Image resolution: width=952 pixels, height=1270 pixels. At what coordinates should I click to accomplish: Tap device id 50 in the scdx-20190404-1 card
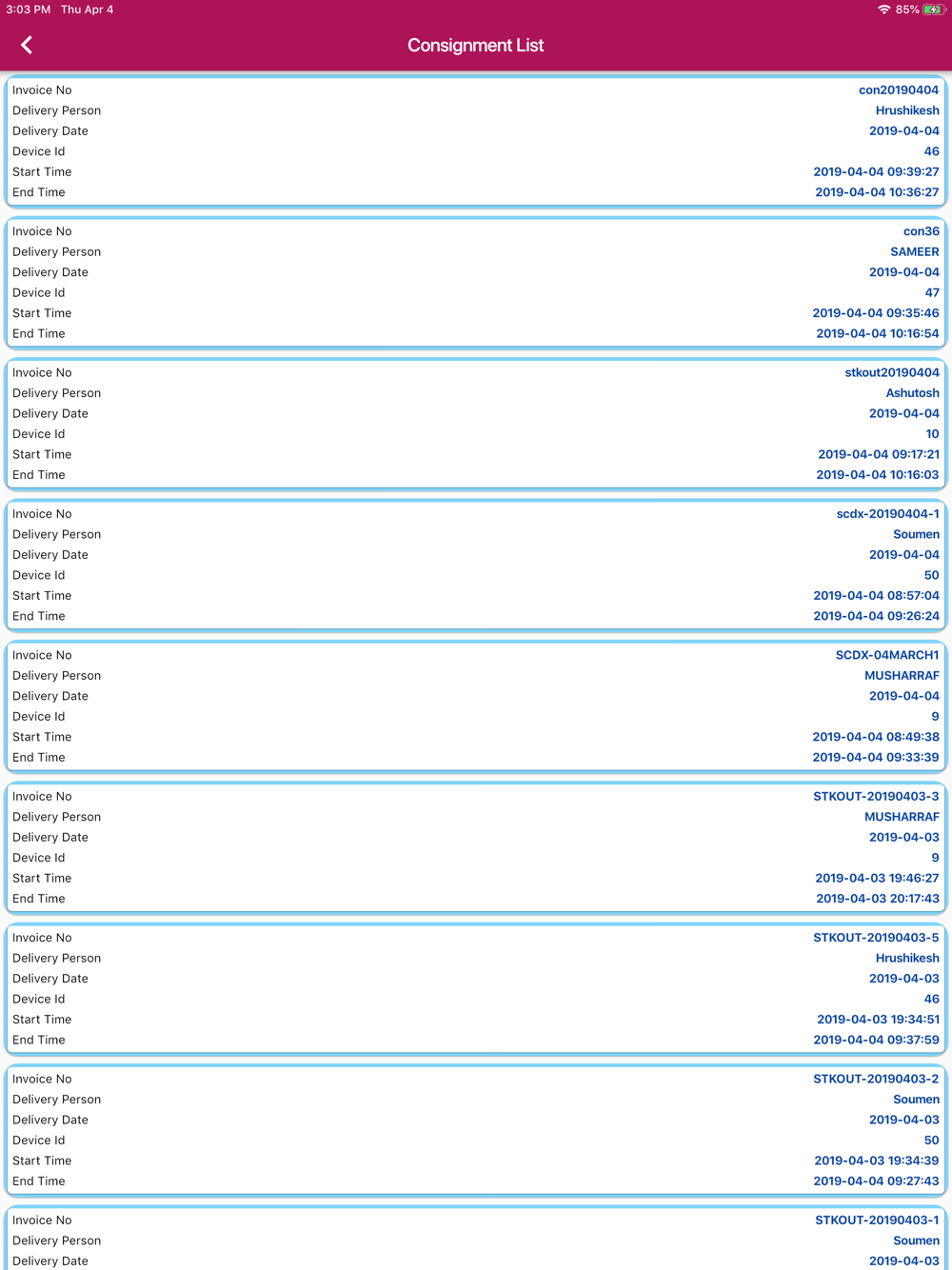(932, 575)
